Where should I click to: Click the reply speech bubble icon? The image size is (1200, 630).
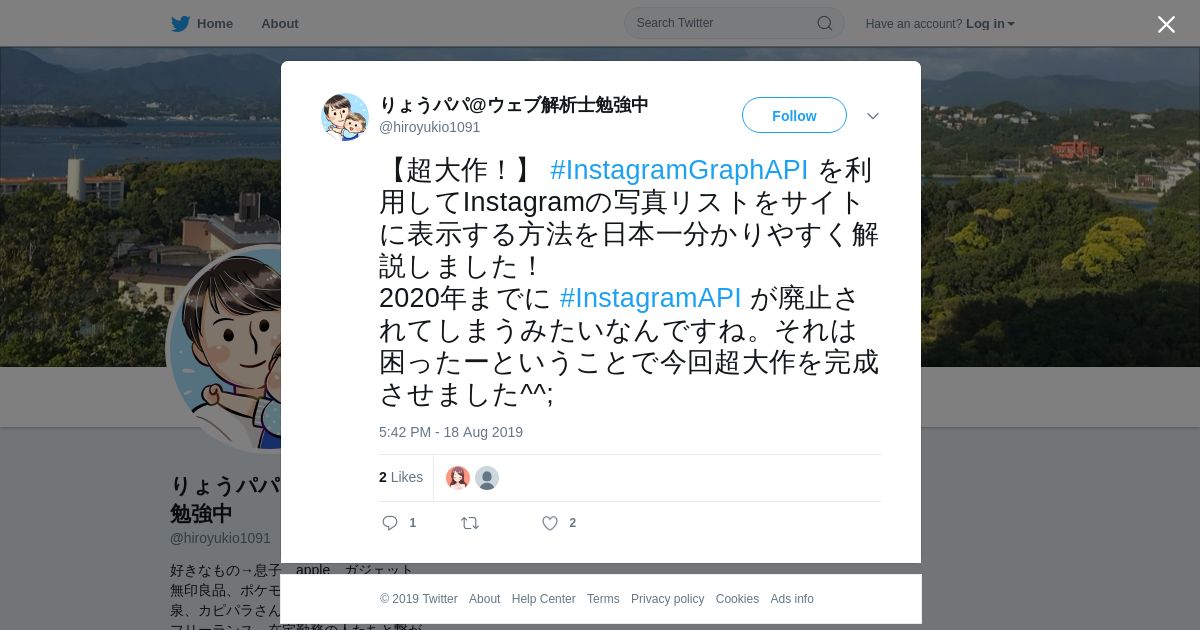point(390,523)
